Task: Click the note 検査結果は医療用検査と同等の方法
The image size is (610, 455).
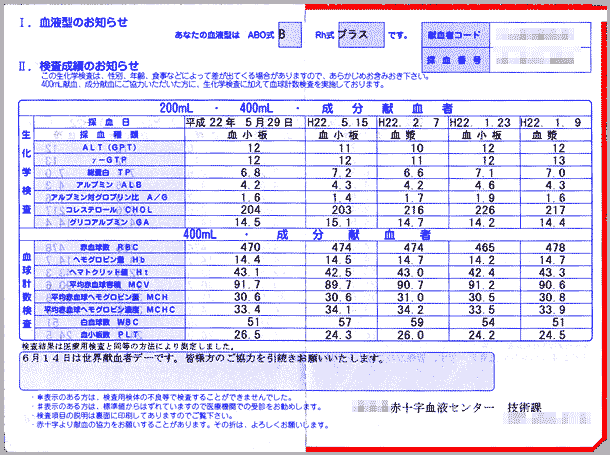Action: pos(128,346)
